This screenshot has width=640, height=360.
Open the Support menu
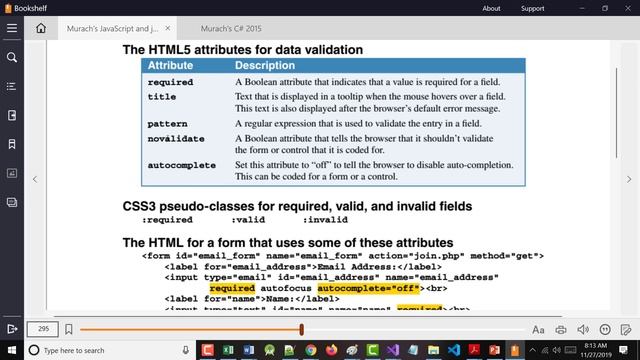tap(532, 8)
